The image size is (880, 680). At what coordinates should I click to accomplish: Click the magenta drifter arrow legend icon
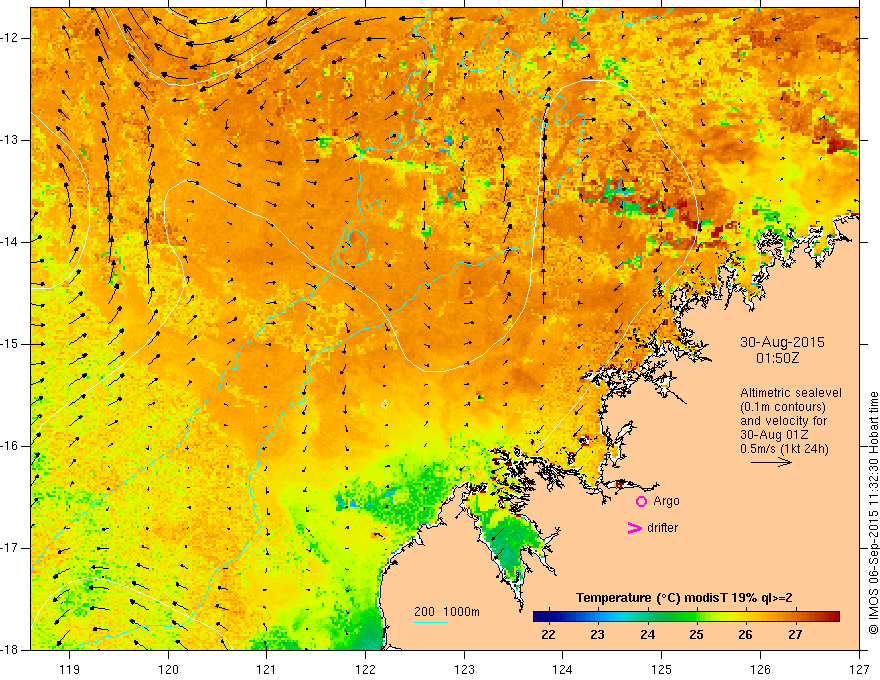point(634,528)
